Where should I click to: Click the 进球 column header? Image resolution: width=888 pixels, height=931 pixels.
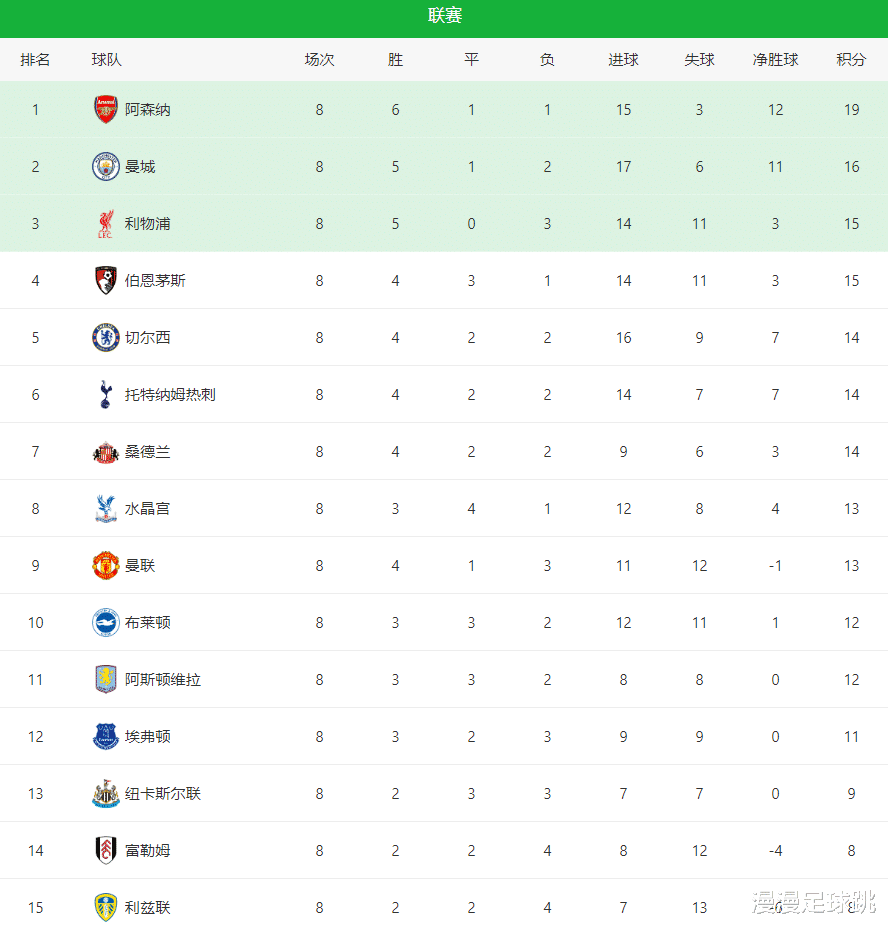tap(623, 60)
